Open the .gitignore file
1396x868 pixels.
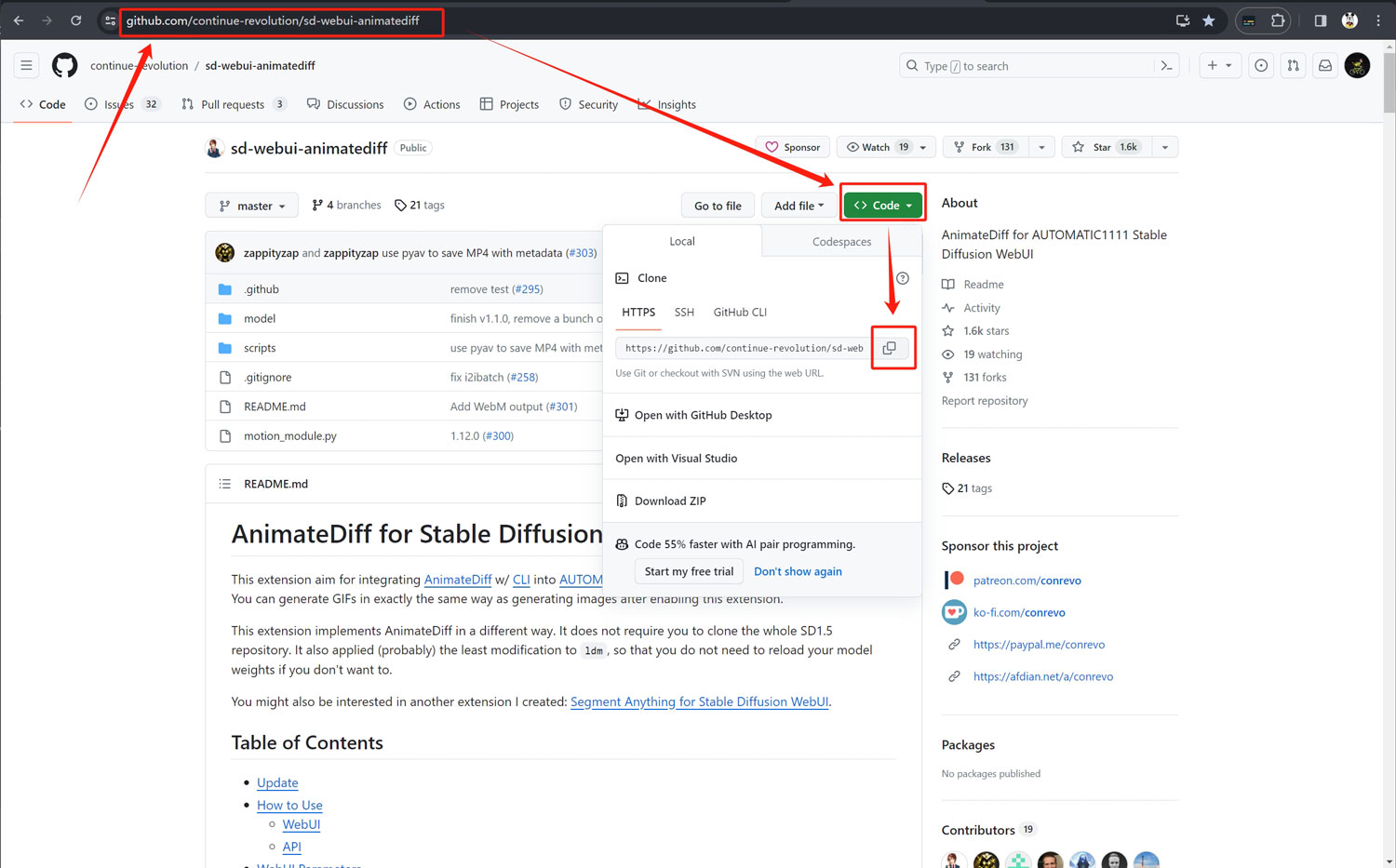(268, 377)
